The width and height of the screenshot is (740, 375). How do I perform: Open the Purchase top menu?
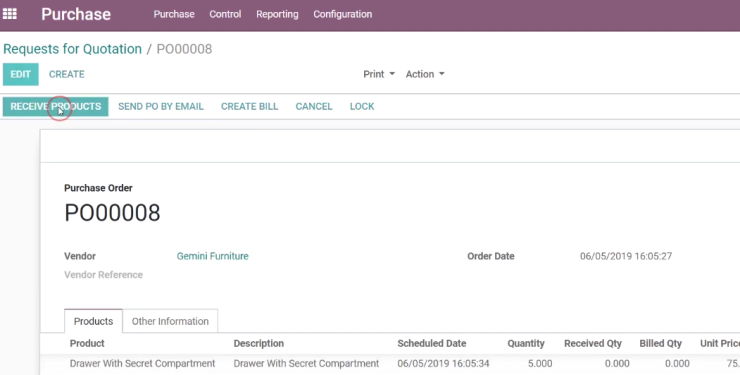[174, 14]
